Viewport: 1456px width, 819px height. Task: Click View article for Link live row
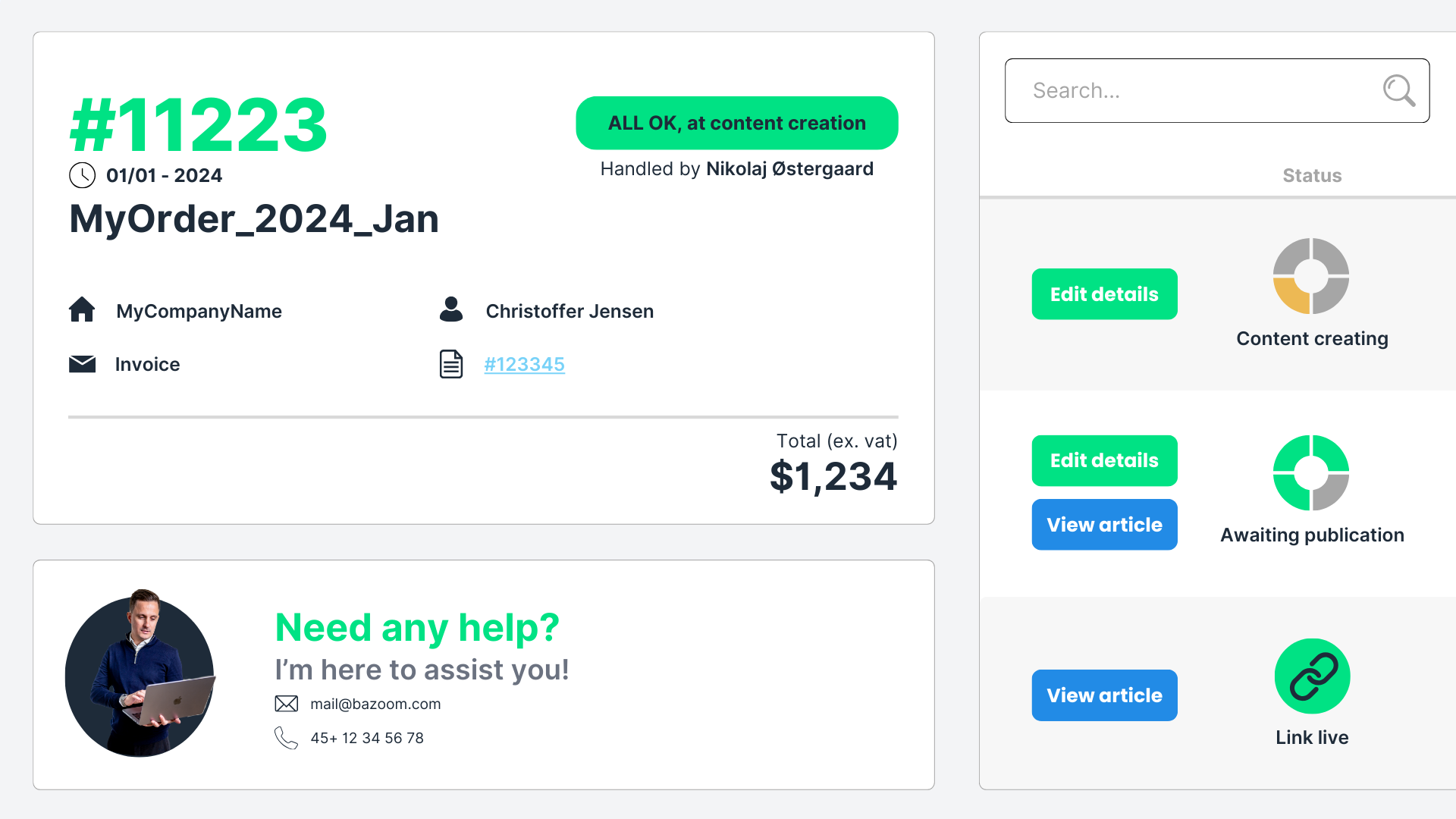[x=1105, y=695]
